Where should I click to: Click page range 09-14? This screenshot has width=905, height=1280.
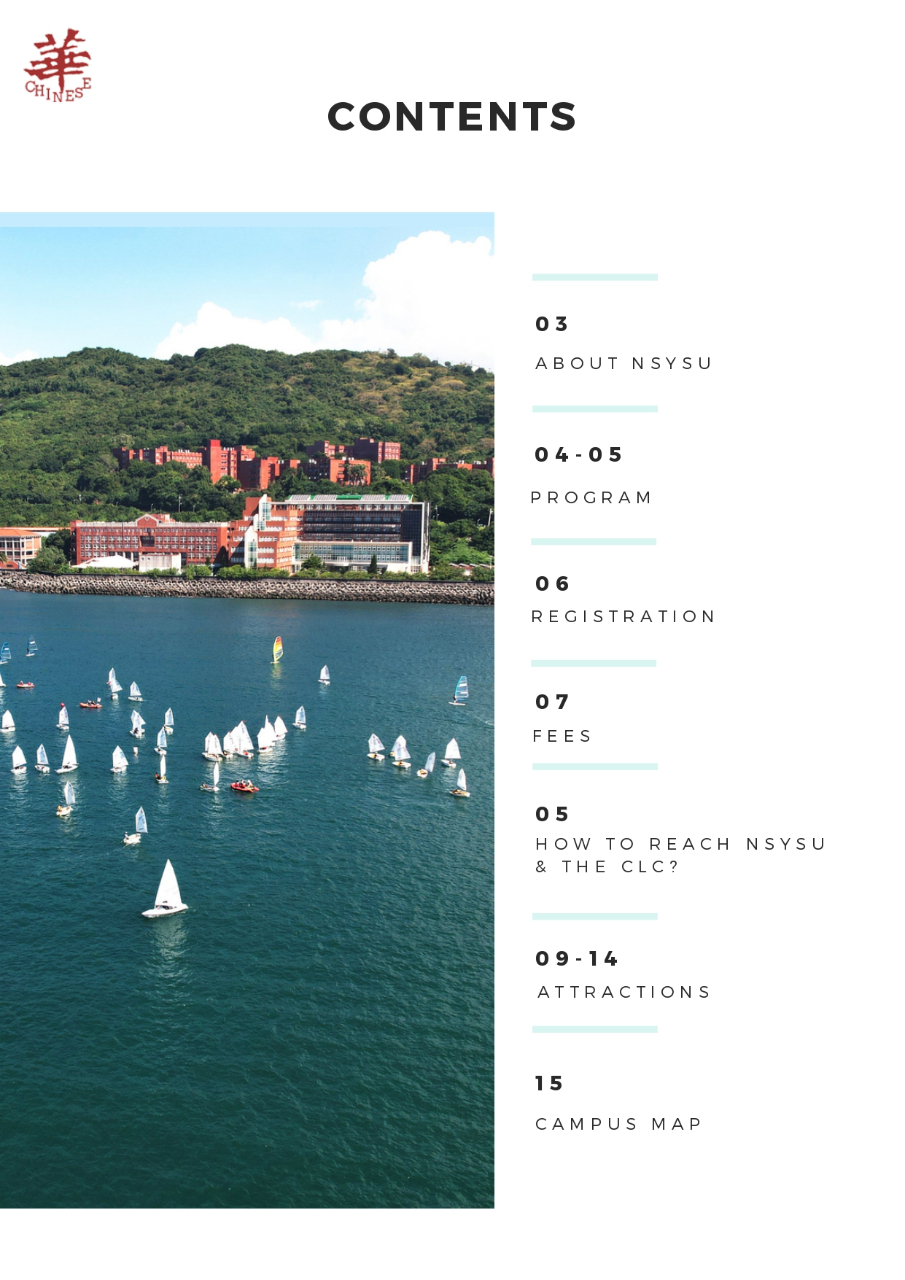click(577, 959)
